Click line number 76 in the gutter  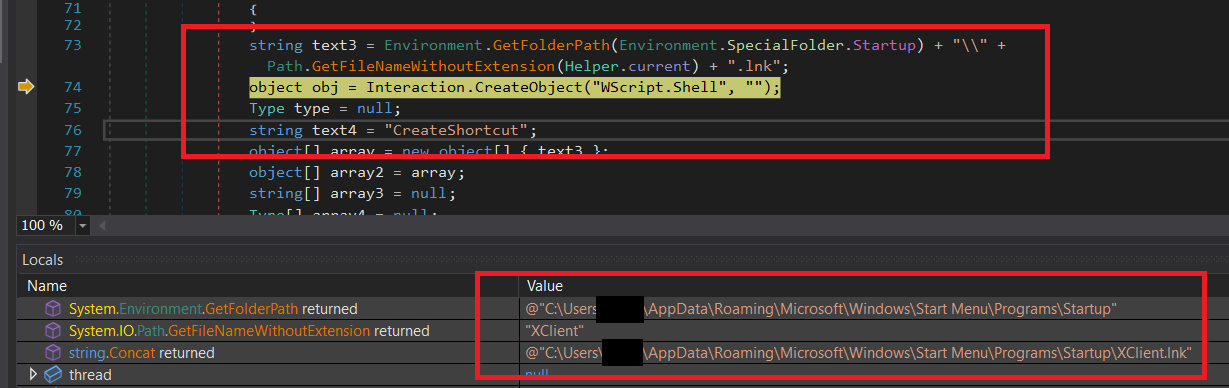72,130
